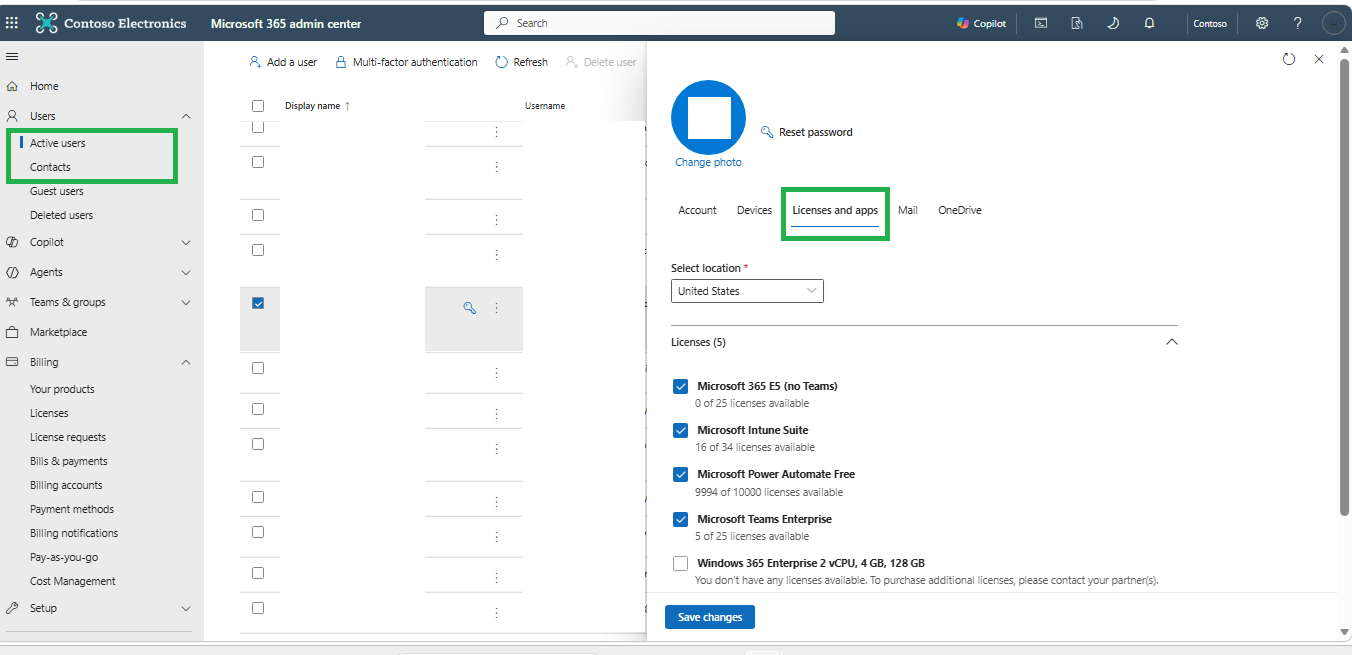The image size is (1352, 655).
Task: Open the help question mark
Action: point(1297,23)
